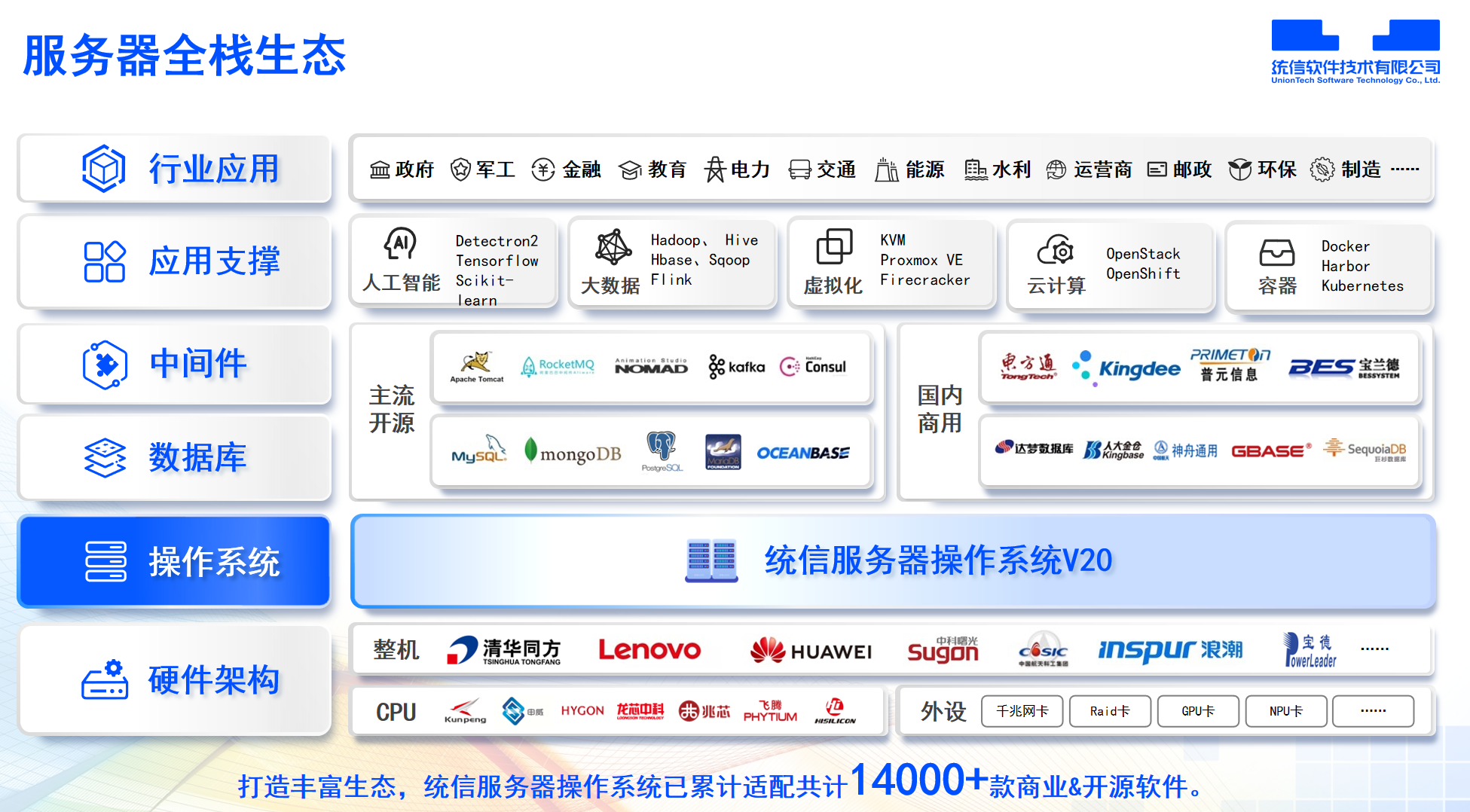Click the Sugon 中科曙光 logo

943,649
